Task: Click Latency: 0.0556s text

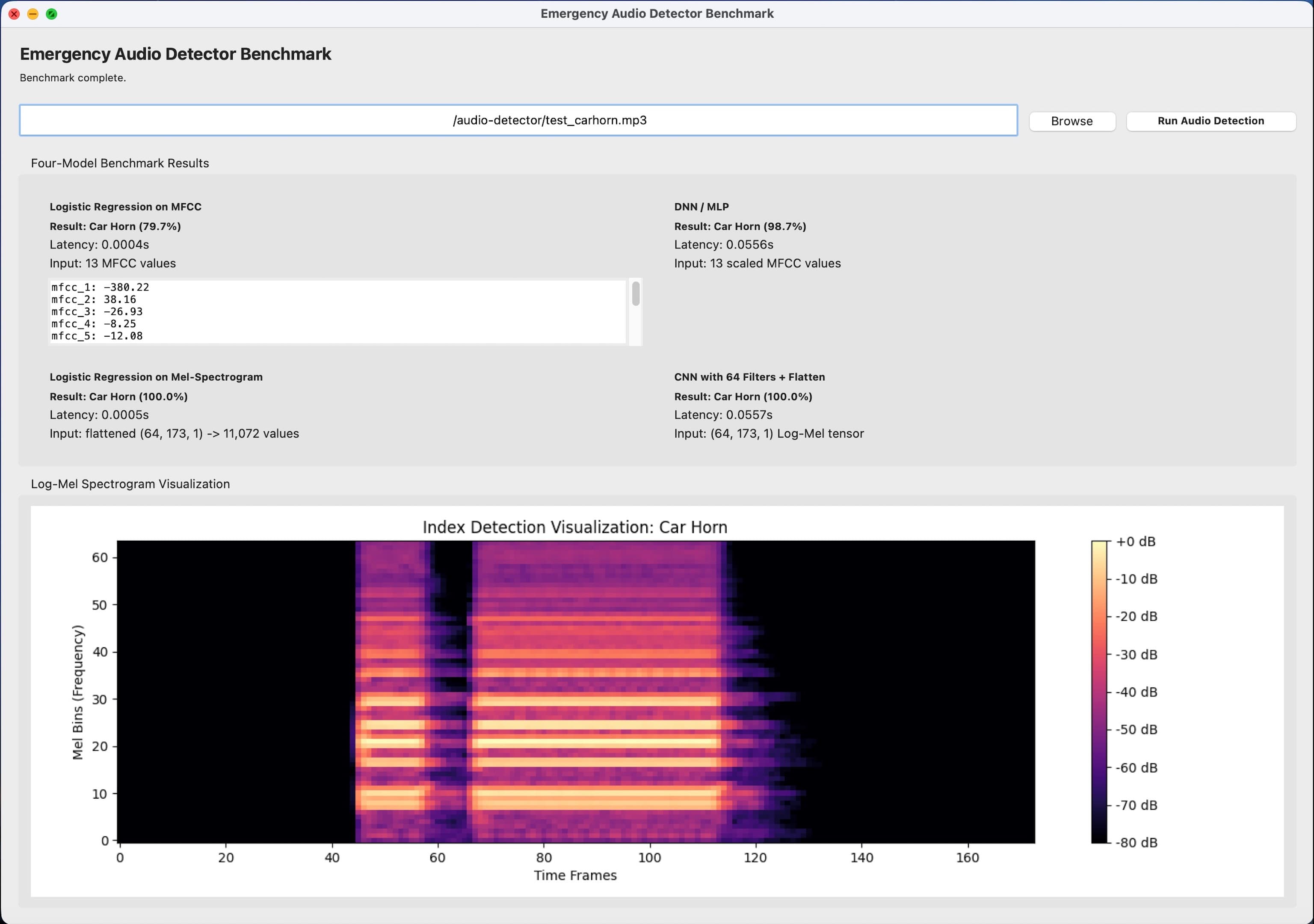Action: [x=723, y=244]
